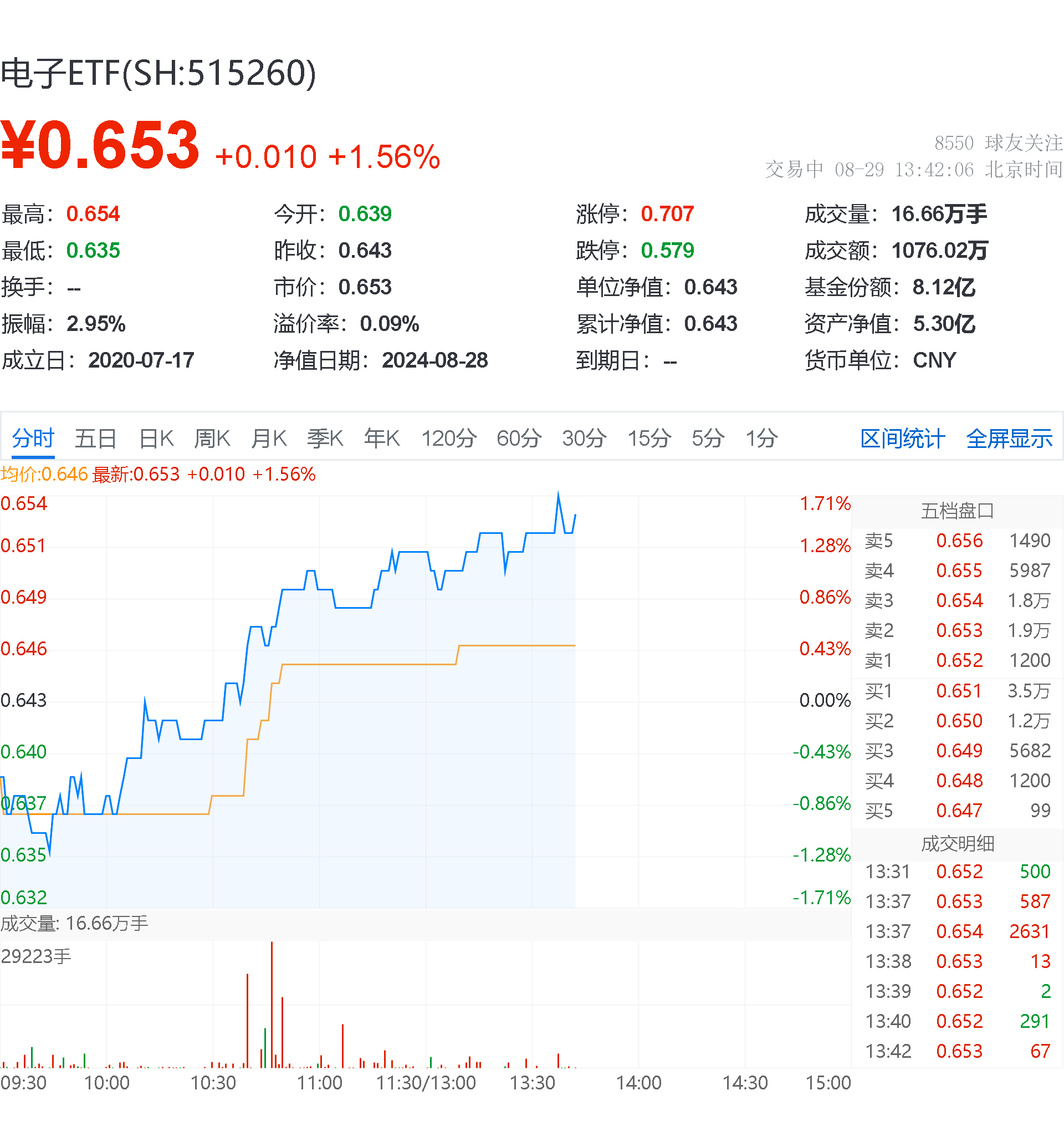Click the 13:31 trade of 500
The width and height of the screenshot is (1064, 1131).
[958, 872]
